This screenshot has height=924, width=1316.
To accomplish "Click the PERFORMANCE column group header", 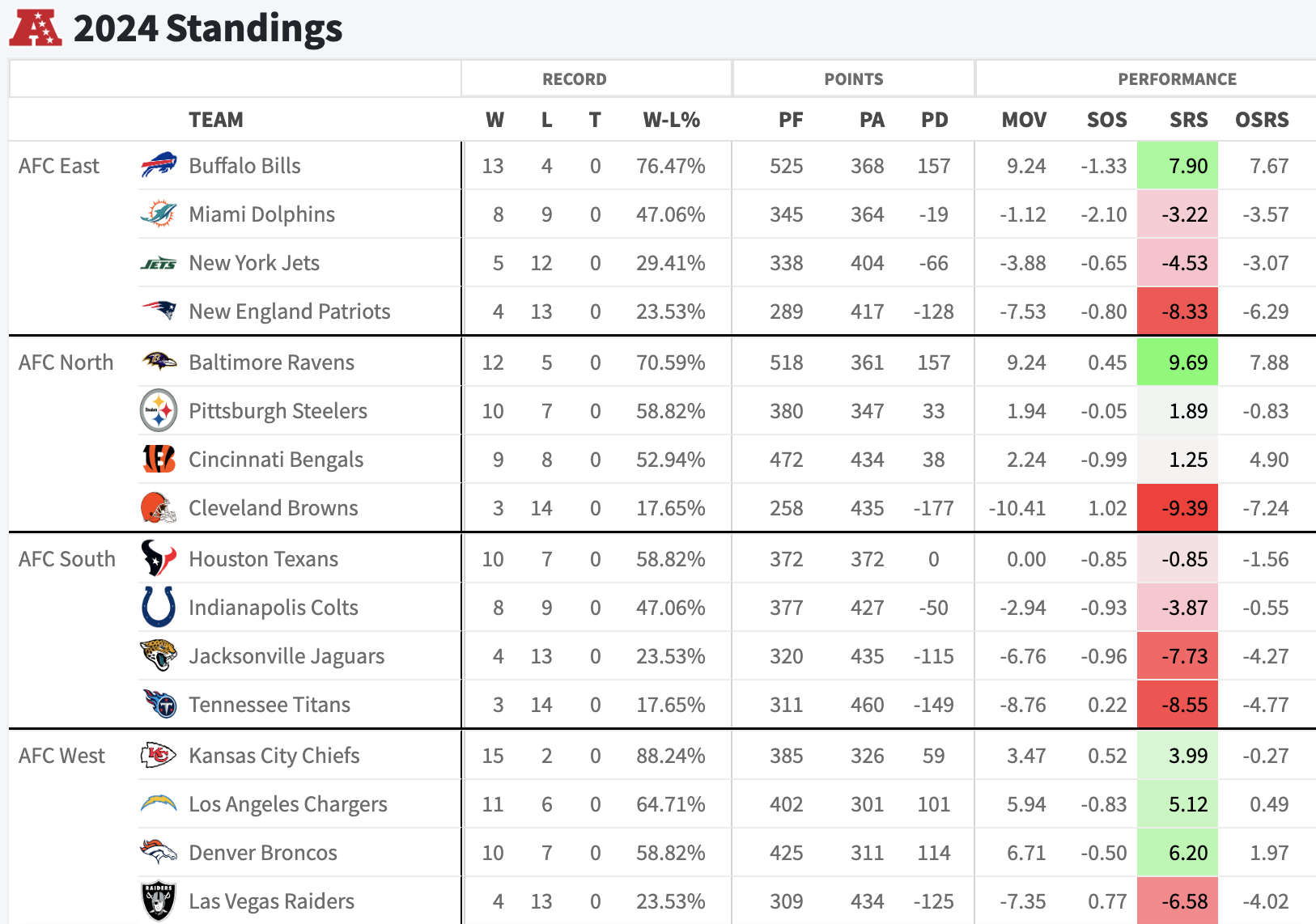I will point(1177,79).
